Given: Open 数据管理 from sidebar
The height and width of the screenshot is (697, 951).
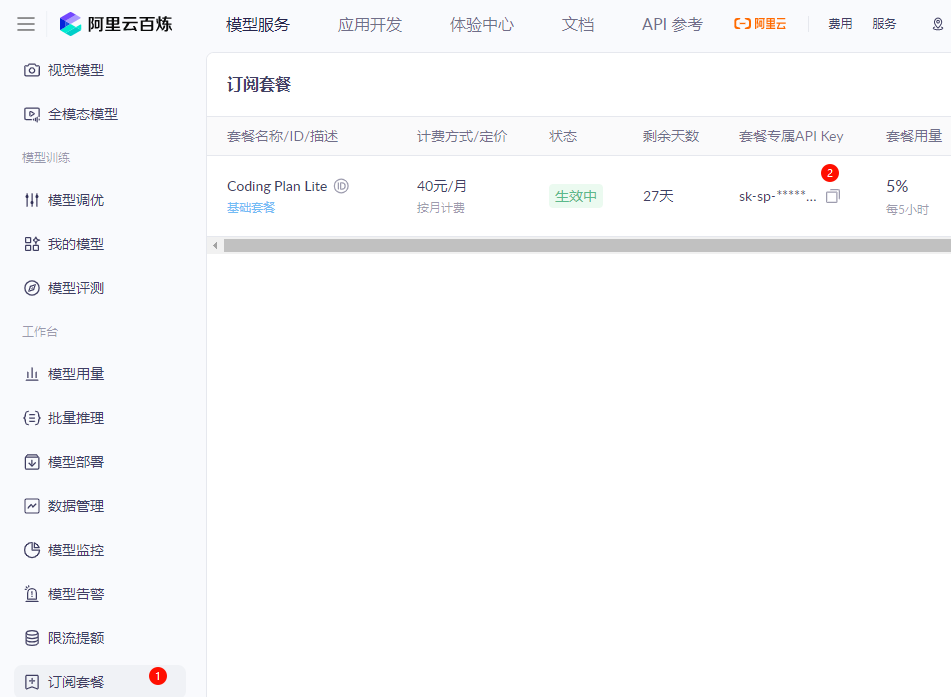Looking at the screenshot, I should tap(68, 506).
